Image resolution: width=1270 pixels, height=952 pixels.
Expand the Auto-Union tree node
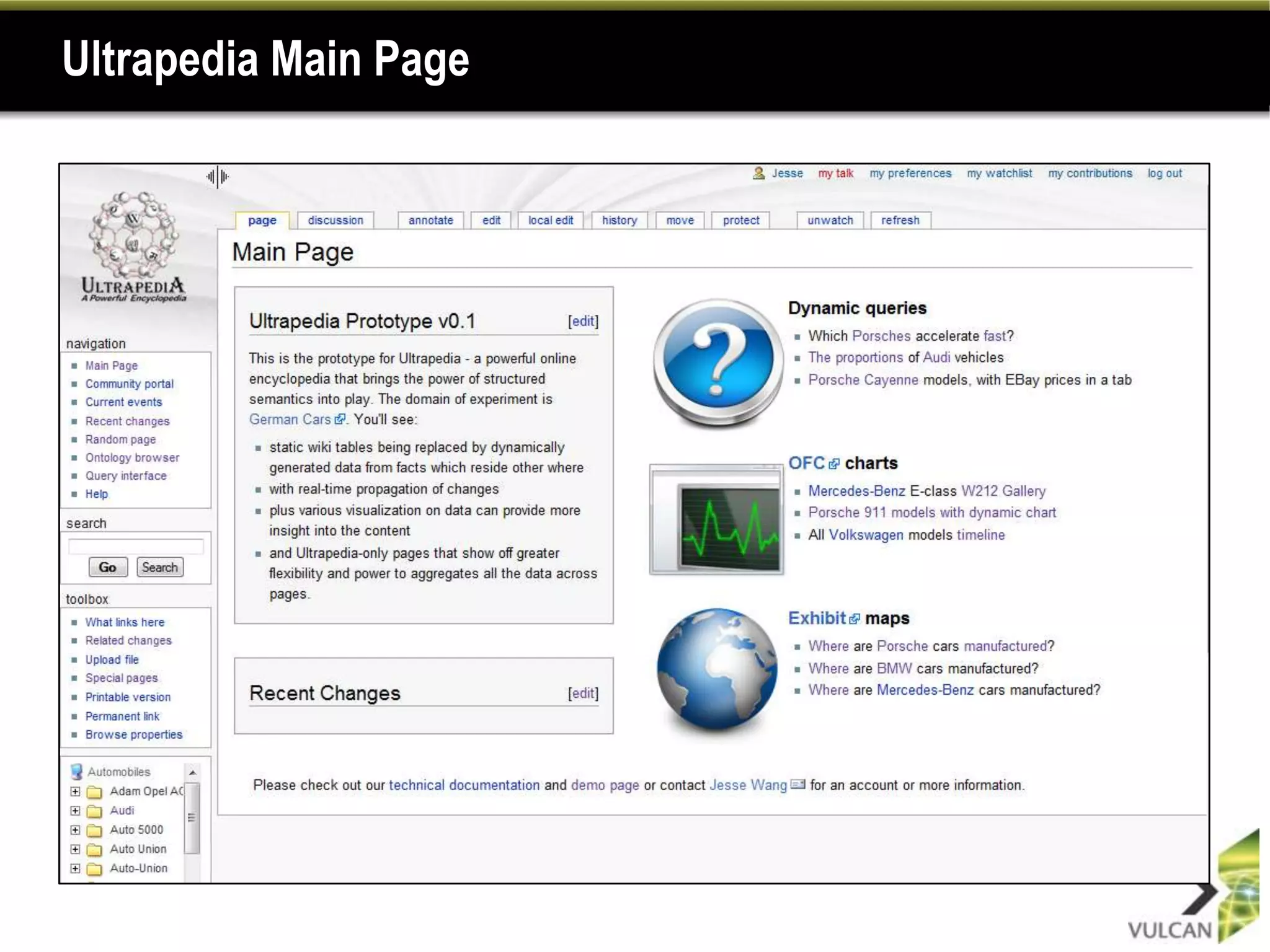tap(75, 868)
